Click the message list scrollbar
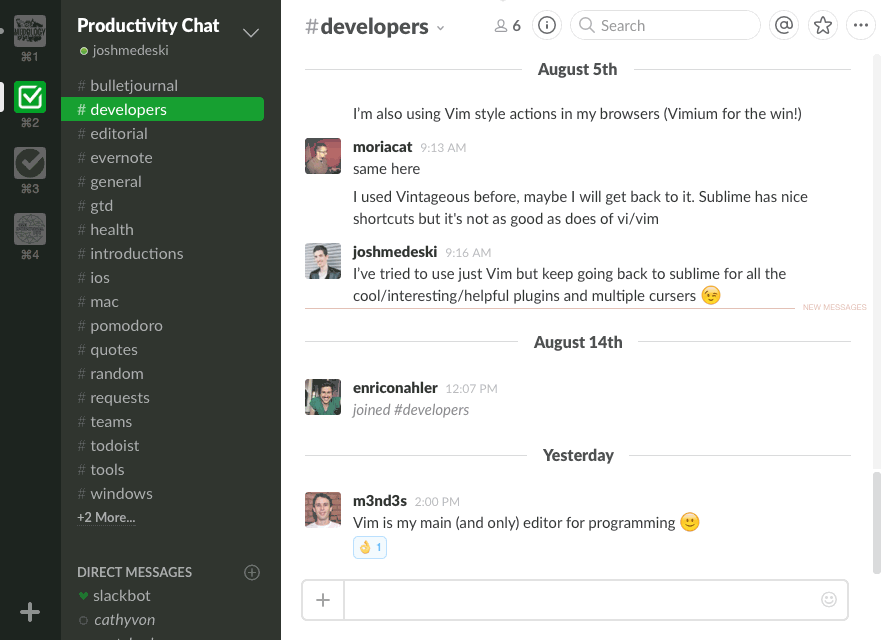The image size is (882, 640). click(x=876, y=520)
